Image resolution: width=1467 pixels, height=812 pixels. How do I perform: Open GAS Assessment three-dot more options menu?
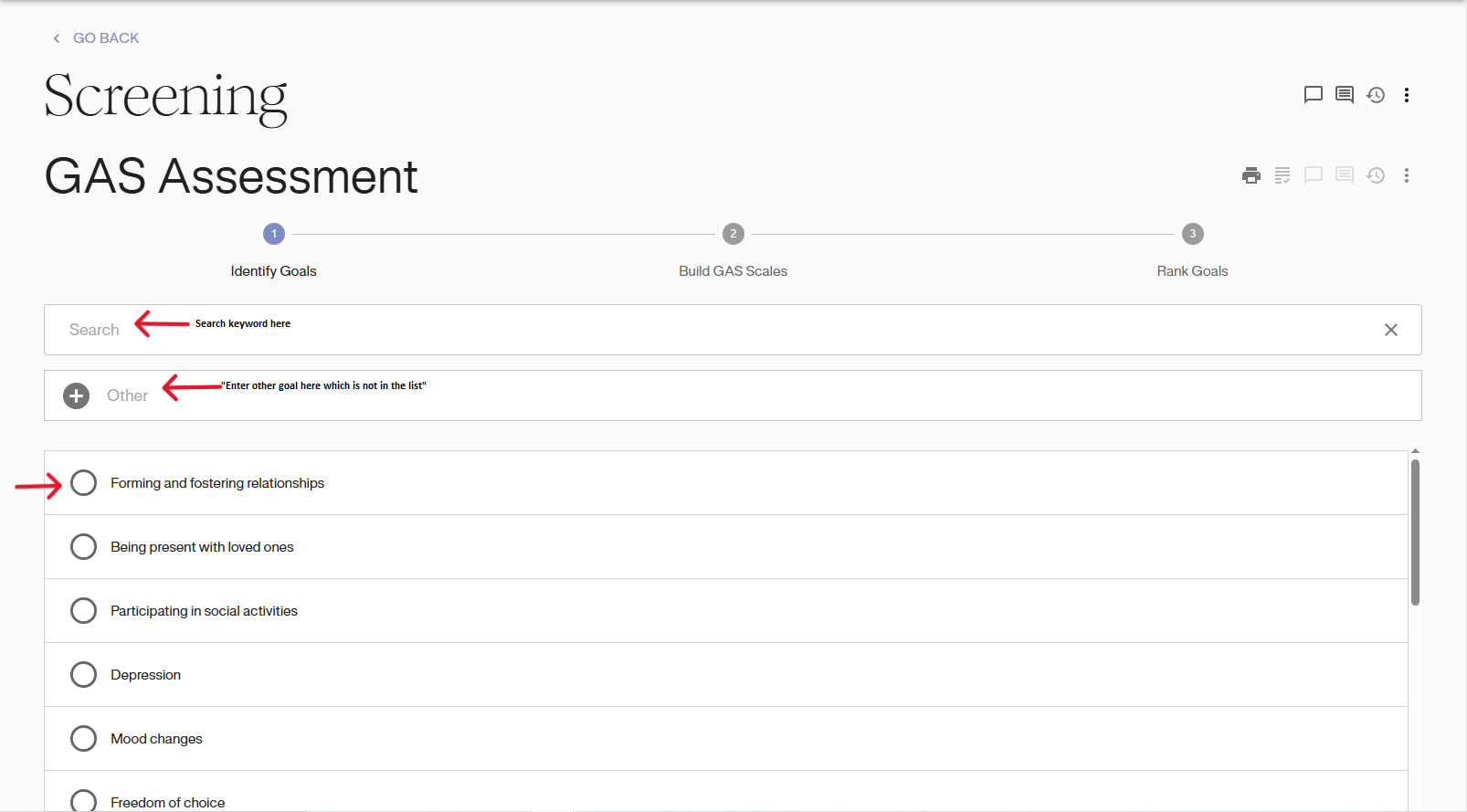1406,175
